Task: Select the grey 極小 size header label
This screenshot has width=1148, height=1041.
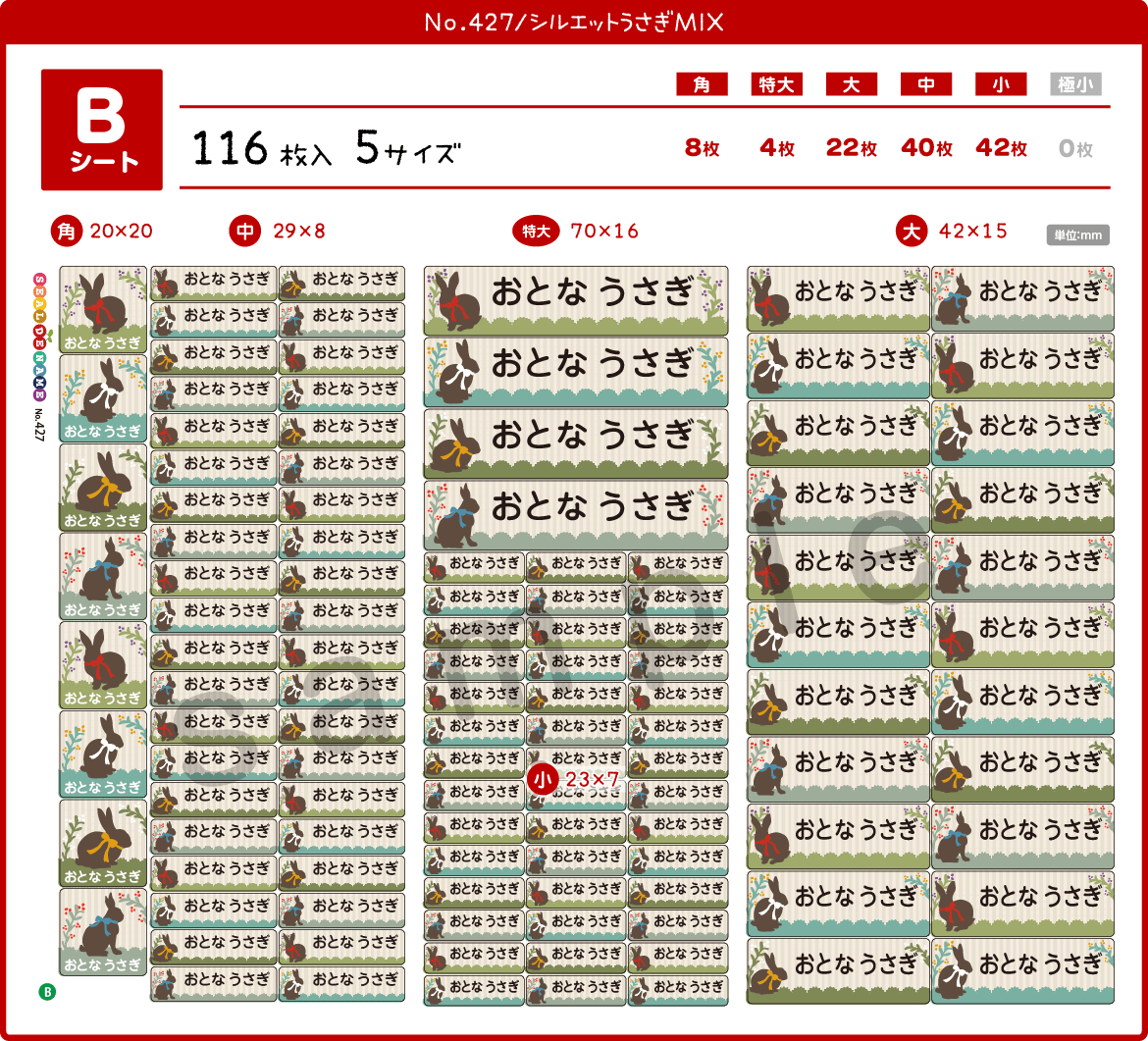Action: pyautogui.click(x=1075, y=84)
